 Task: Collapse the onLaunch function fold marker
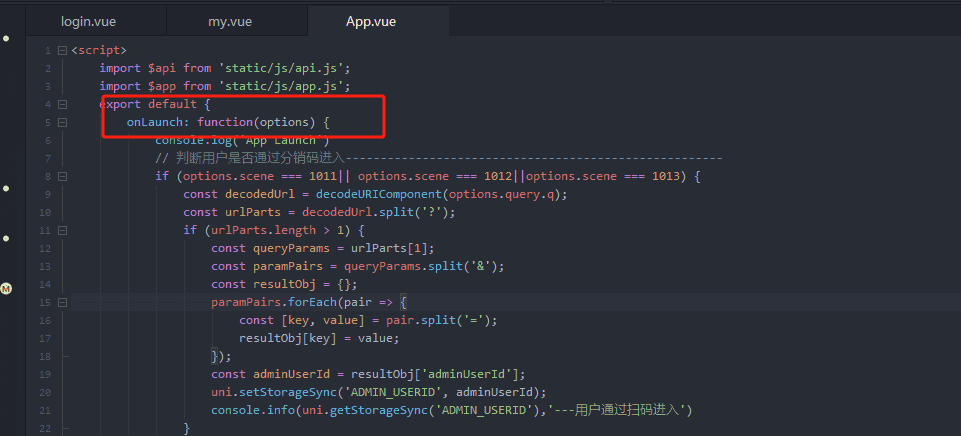62,122
